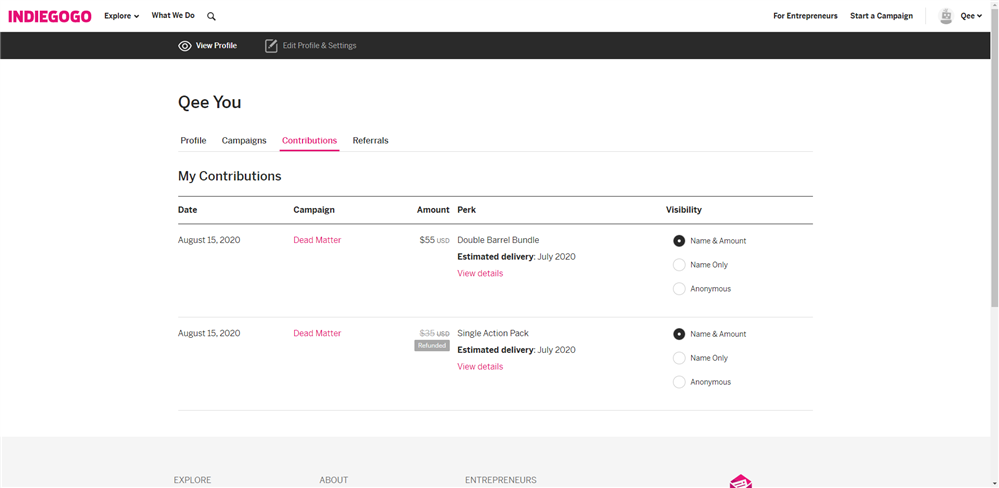This screenshot has width=999, height=488.
Task: Open the Qee account dropdown
Action: tap(971, 16)
